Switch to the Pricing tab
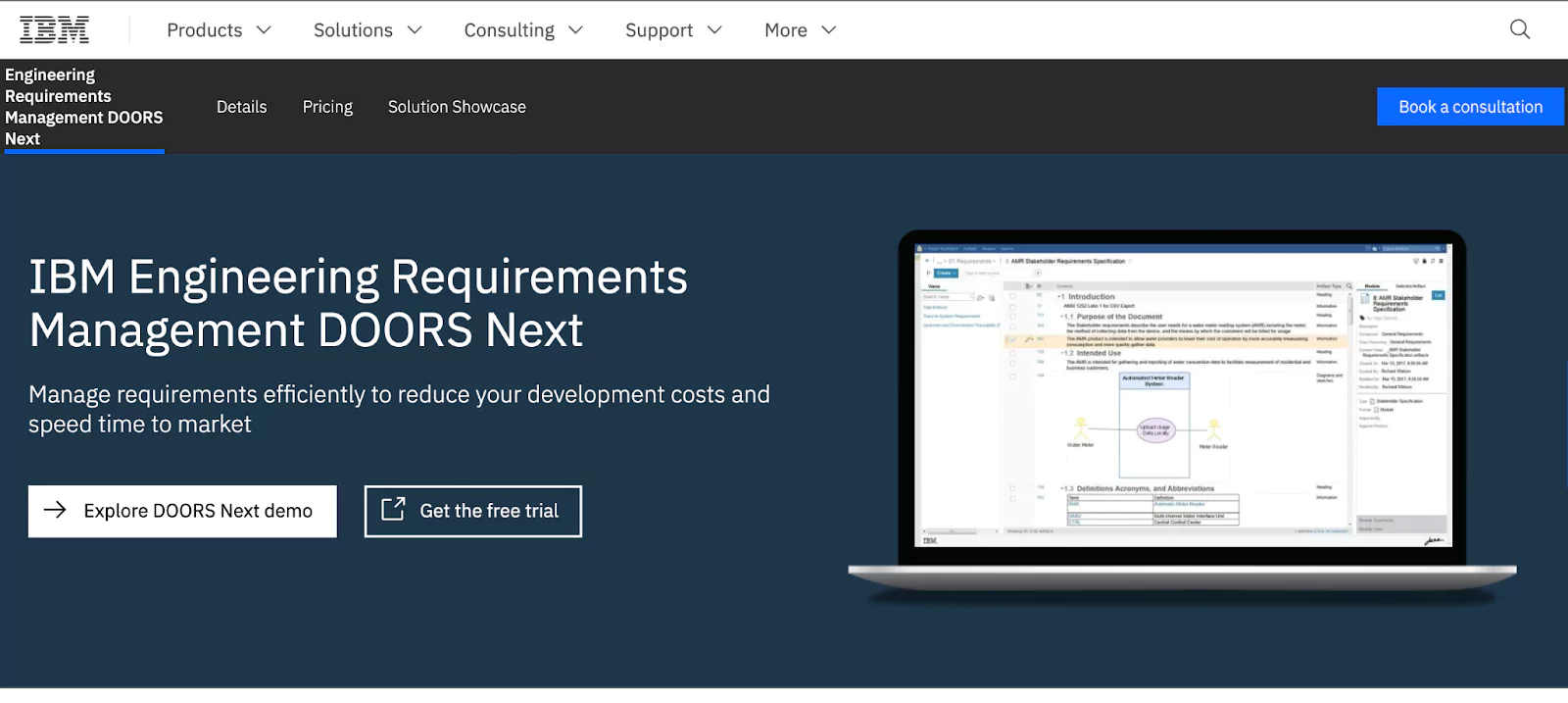The image size is (1568, 703). pos(327,107)
